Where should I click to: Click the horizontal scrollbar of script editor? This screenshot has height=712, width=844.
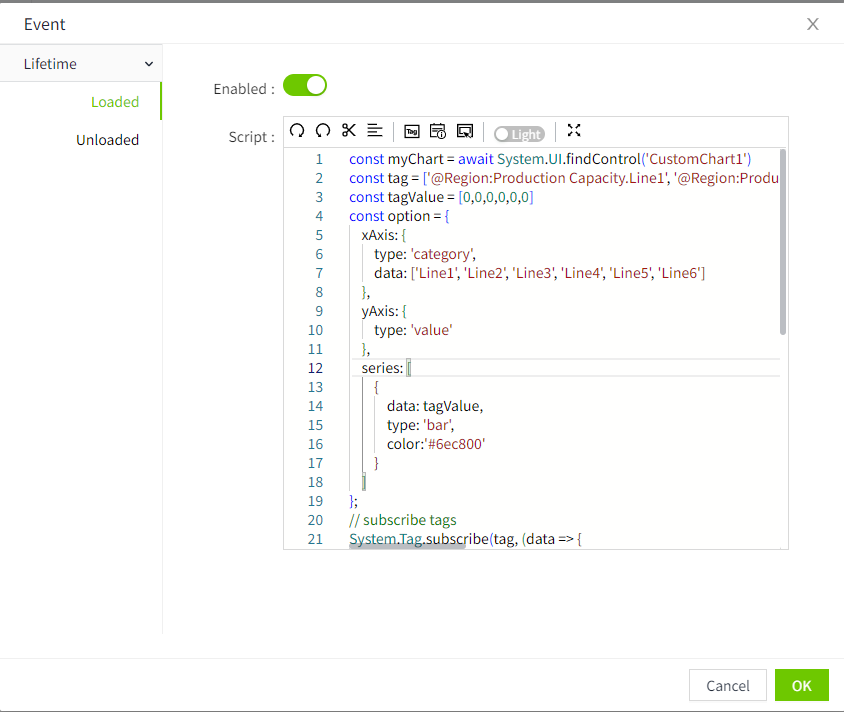pos(407,546)
